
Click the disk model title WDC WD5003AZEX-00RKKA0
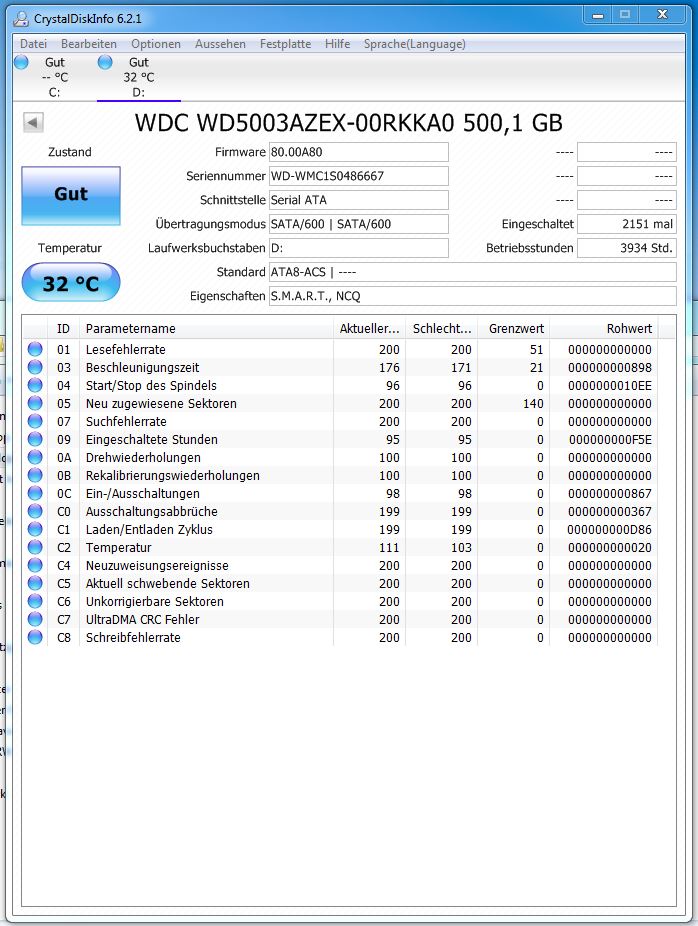(348, 123)
